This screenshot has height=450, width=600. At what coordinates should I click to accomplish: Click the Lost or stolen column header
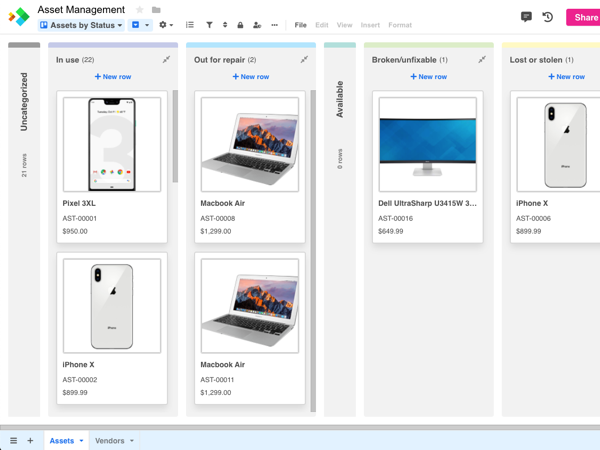coord(541,60)
